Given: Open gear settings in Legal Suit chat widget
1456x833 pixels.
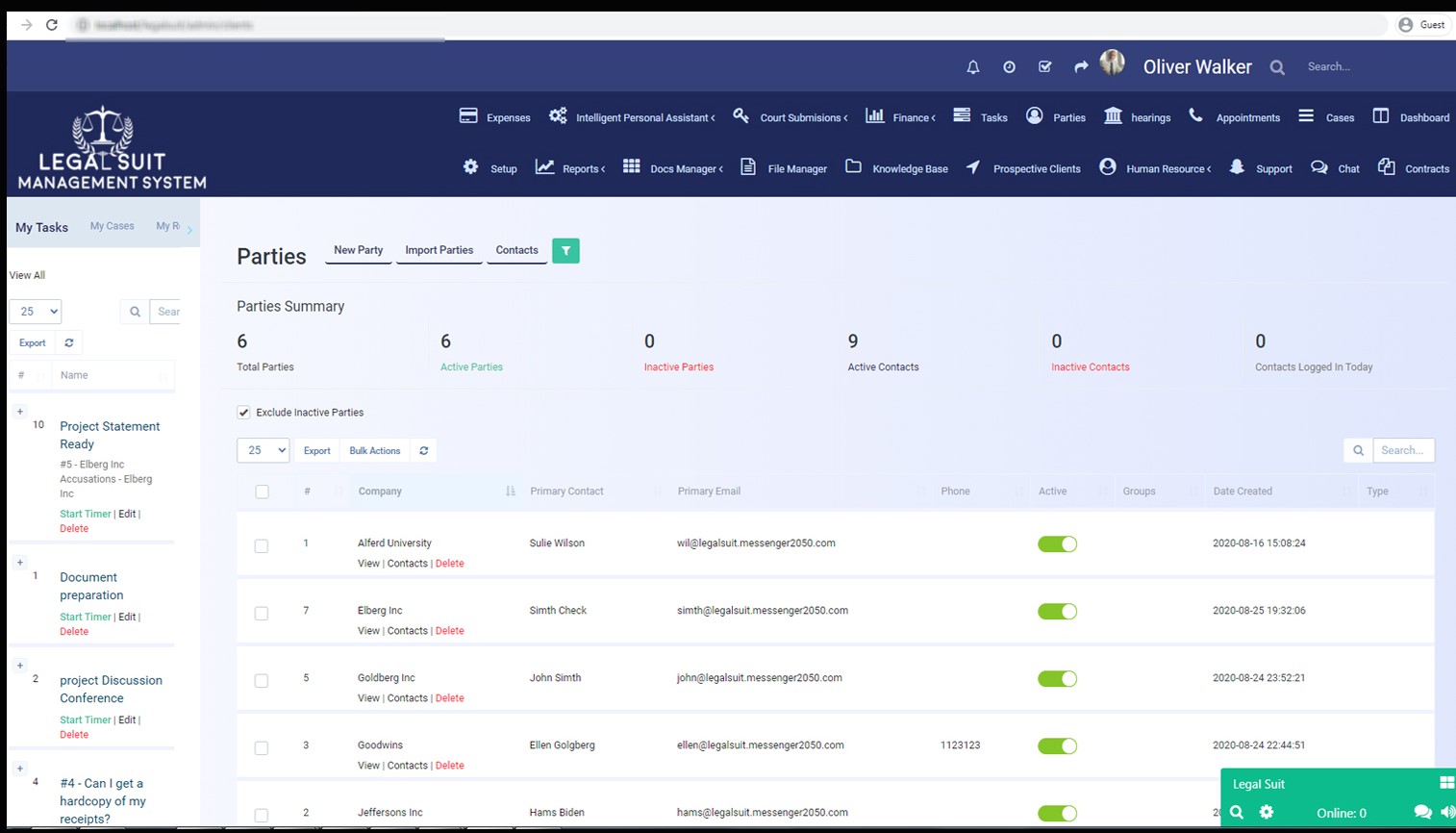Looking at the screenshot, I should 1267,813.
